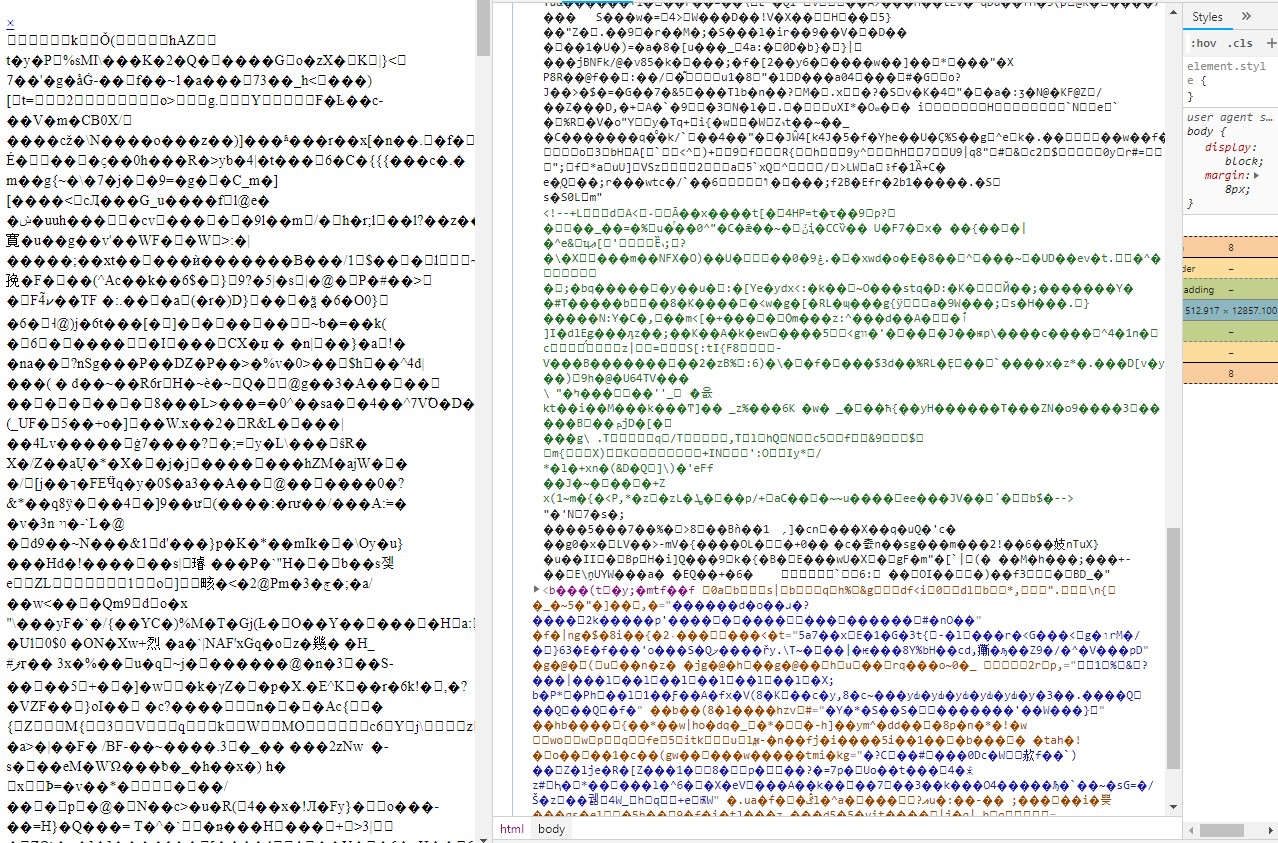Select the body breadcrumb in Elements panel

click(551, 829)
